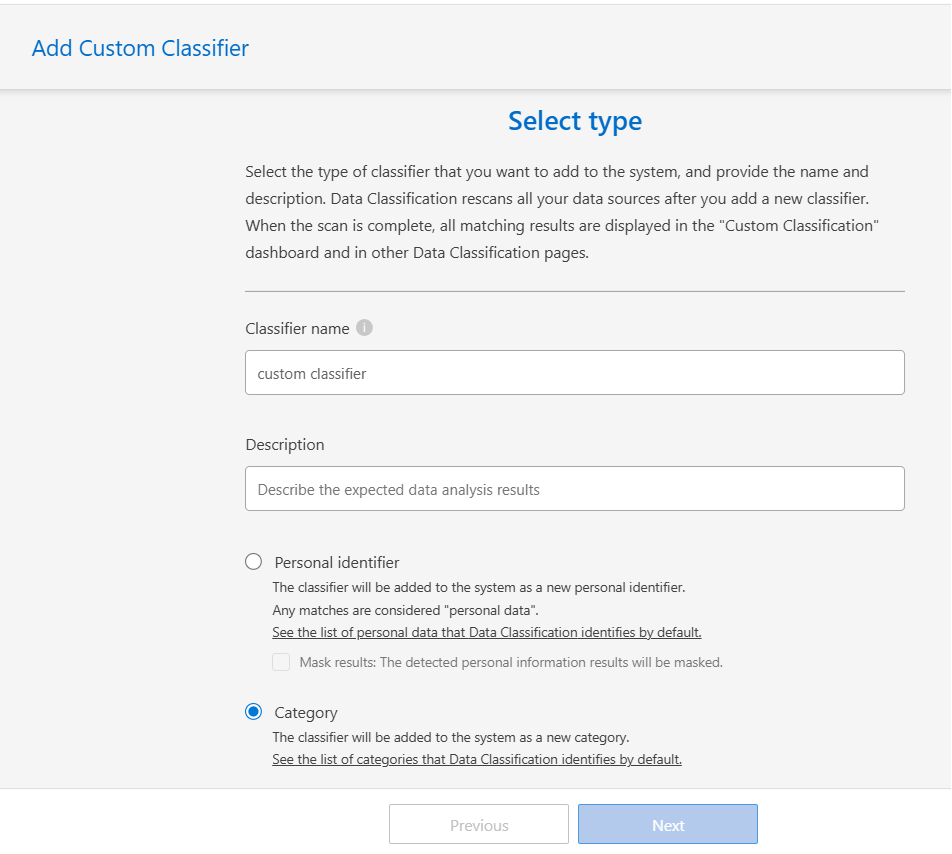Click the info icon beside Classifier name

click(365, 328)
